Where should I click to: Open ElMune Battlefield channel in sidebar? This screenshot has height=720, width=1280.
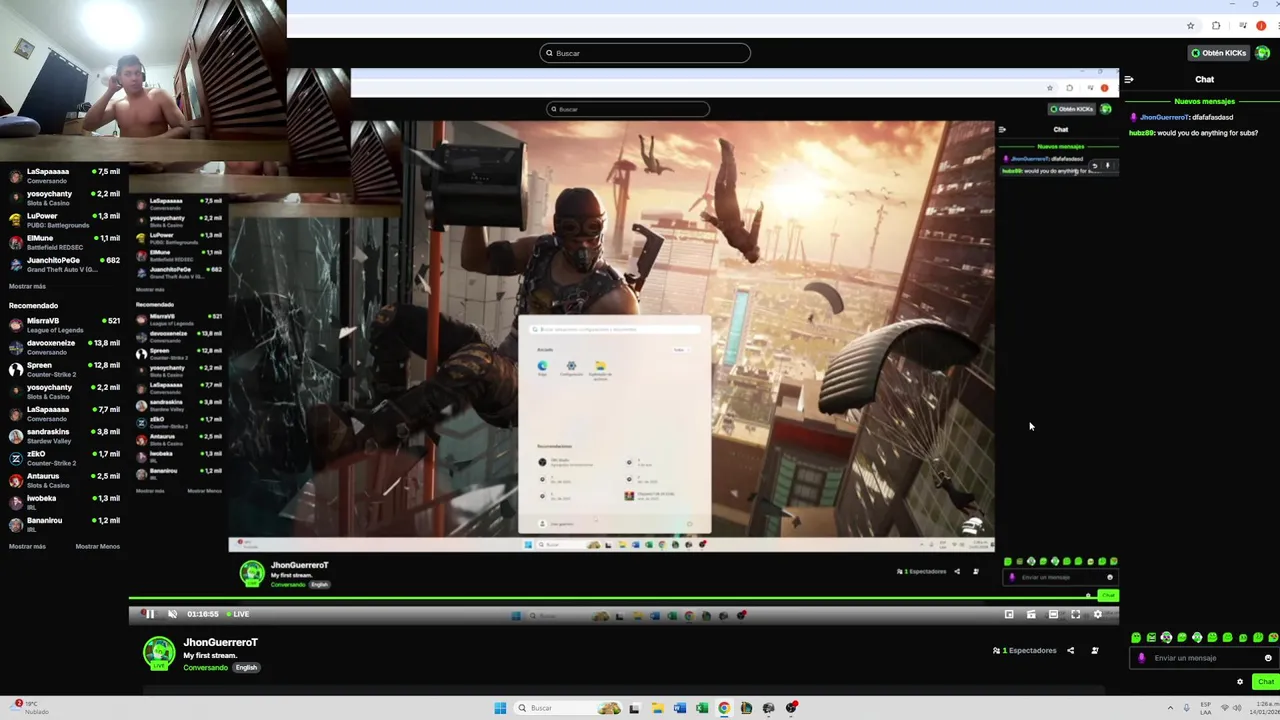point(64,242)
